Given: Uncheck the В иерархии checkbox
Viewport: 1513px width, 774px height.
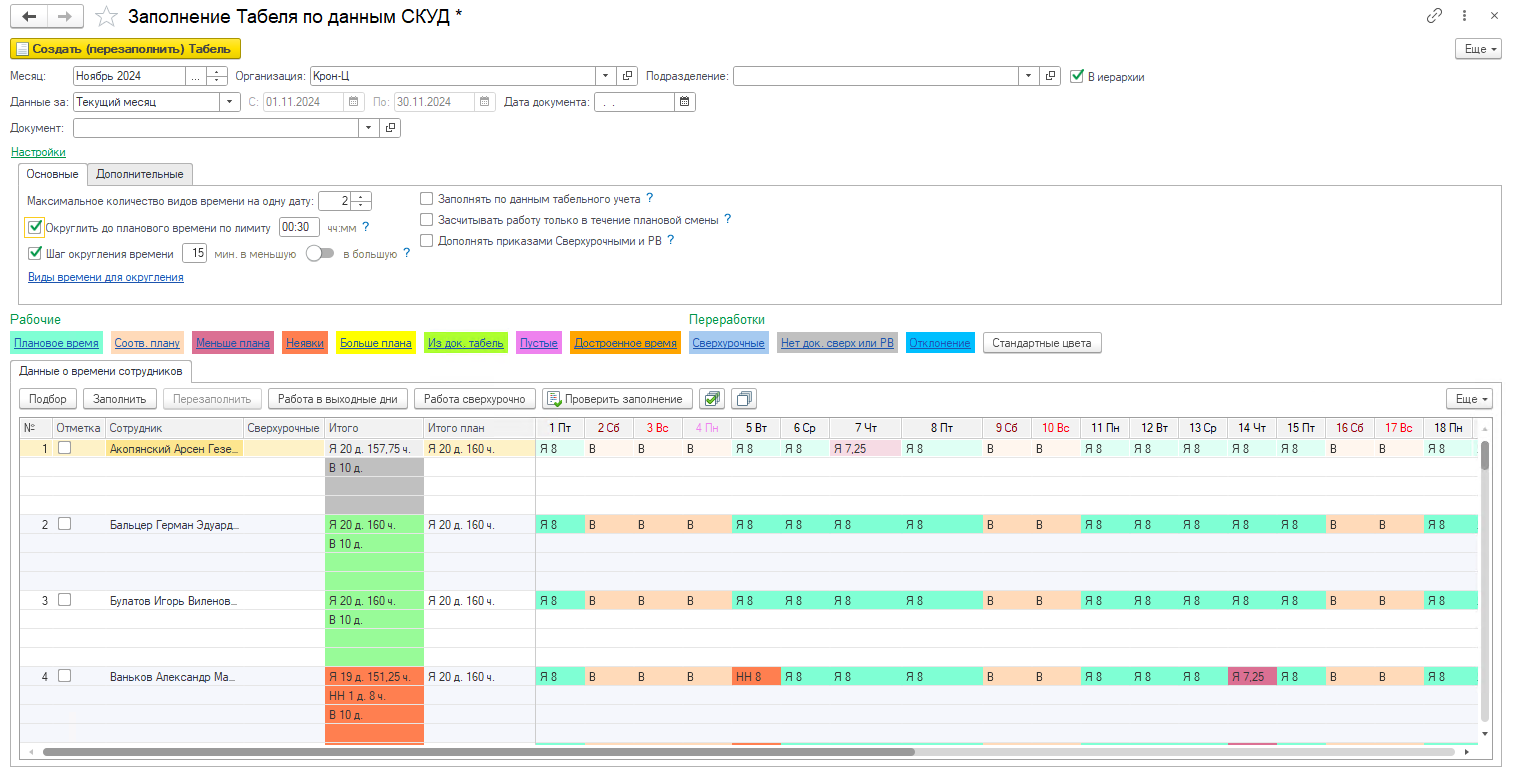Looking at the screenshot, I should tap(1077, 76).
